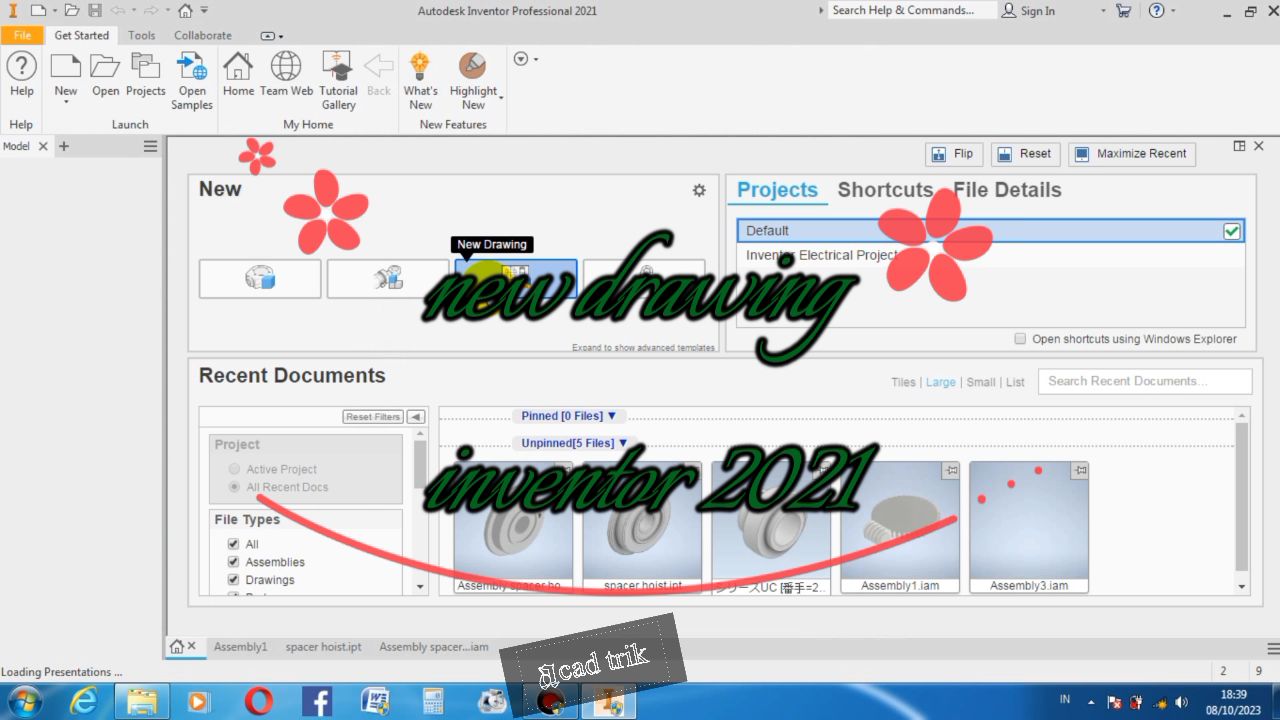Open the Shortcuts tab
The image size is (1280, 720).
[884, 190]
